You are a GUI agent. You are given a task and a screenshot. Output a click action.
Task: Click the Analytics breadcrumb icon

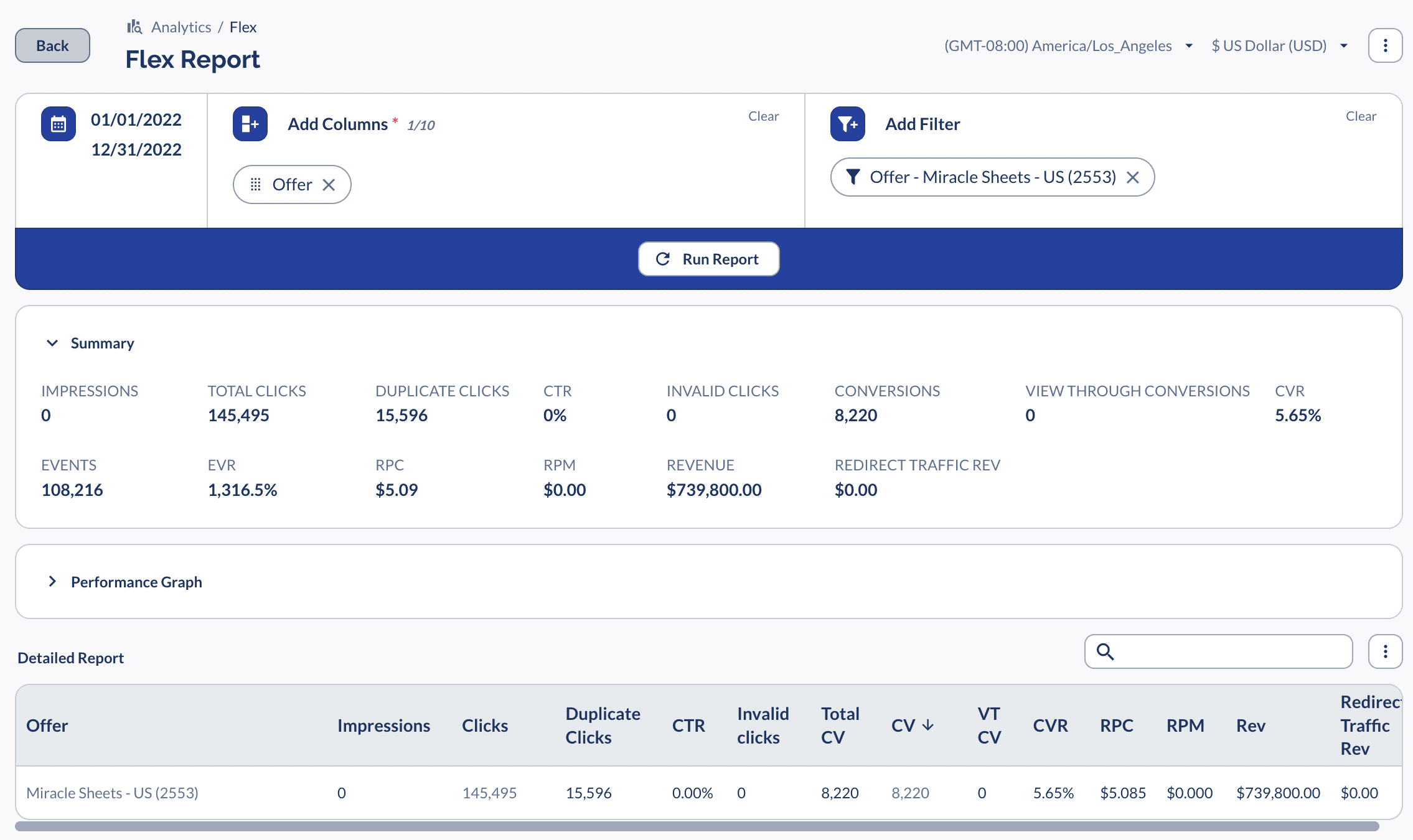coord(134,27)
